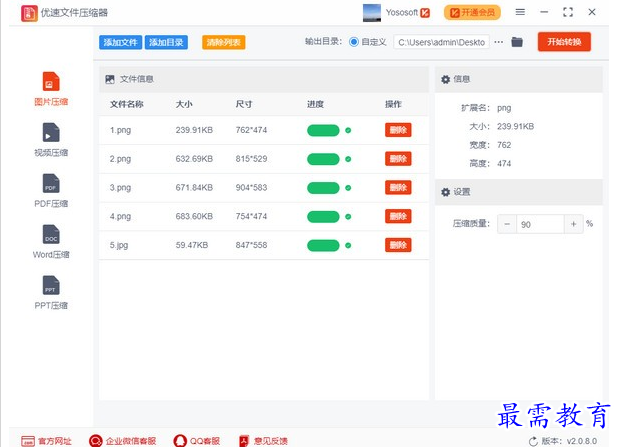619x447 pixels.
Task: Open the hamburger menu in title bar
Action: point(520,12)
